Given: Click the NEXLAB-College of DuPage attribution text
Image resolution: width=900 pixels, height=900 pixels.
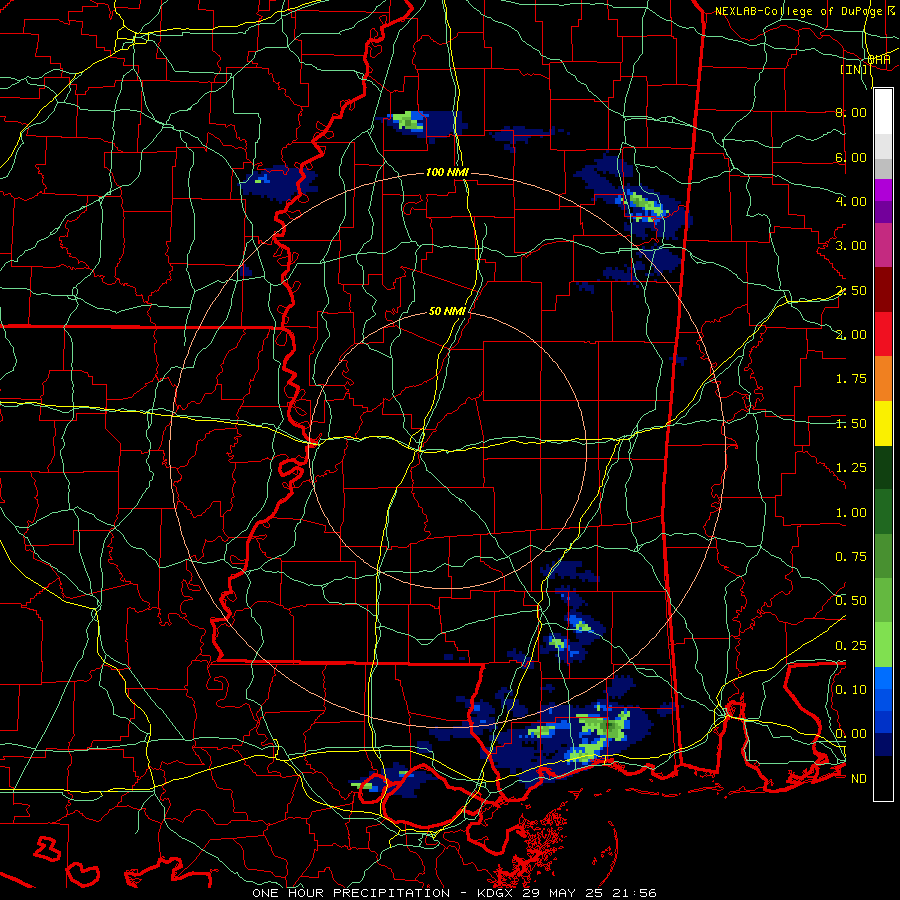Looking at the screenshot, I should (x=799, y=11).
